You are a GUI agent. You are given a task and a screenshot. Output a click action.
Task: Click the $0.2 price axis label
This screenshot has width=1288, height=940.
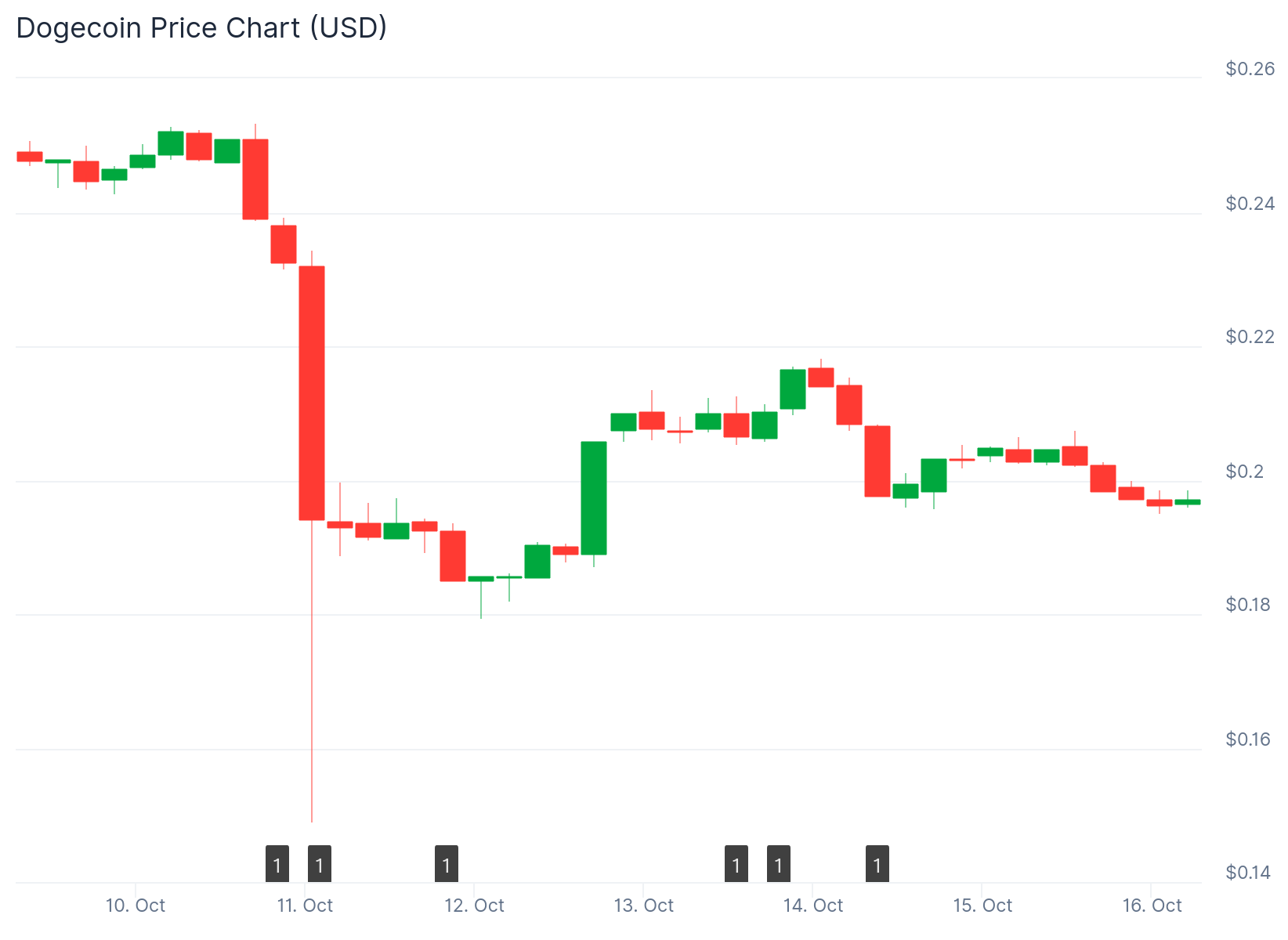click(x=1245, y=472)
